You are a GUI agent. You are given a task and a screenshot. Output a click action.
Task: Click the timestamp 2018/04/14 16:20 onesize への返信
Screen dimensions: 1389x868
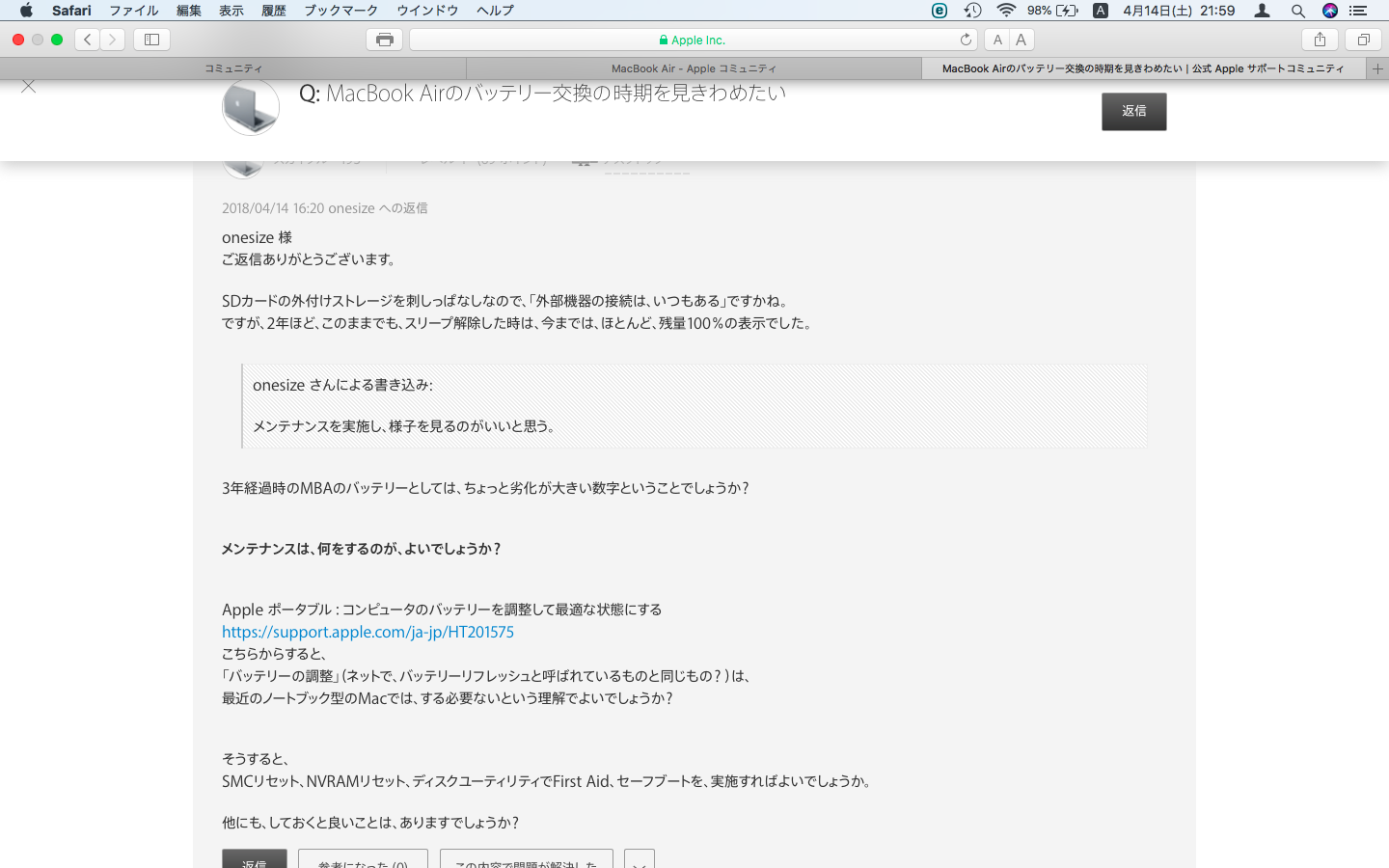click(x=325, y=208)
